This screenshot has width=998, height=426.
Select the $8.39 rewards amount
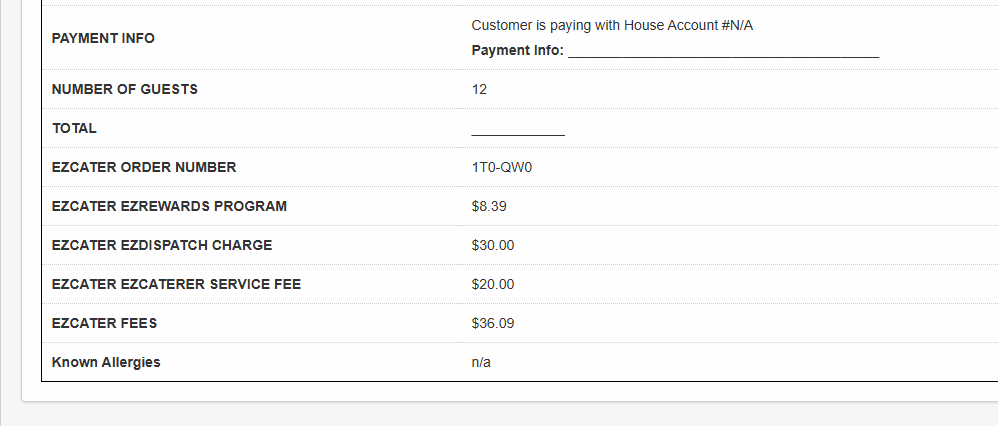pyautogui.click(x=489, y=206)
